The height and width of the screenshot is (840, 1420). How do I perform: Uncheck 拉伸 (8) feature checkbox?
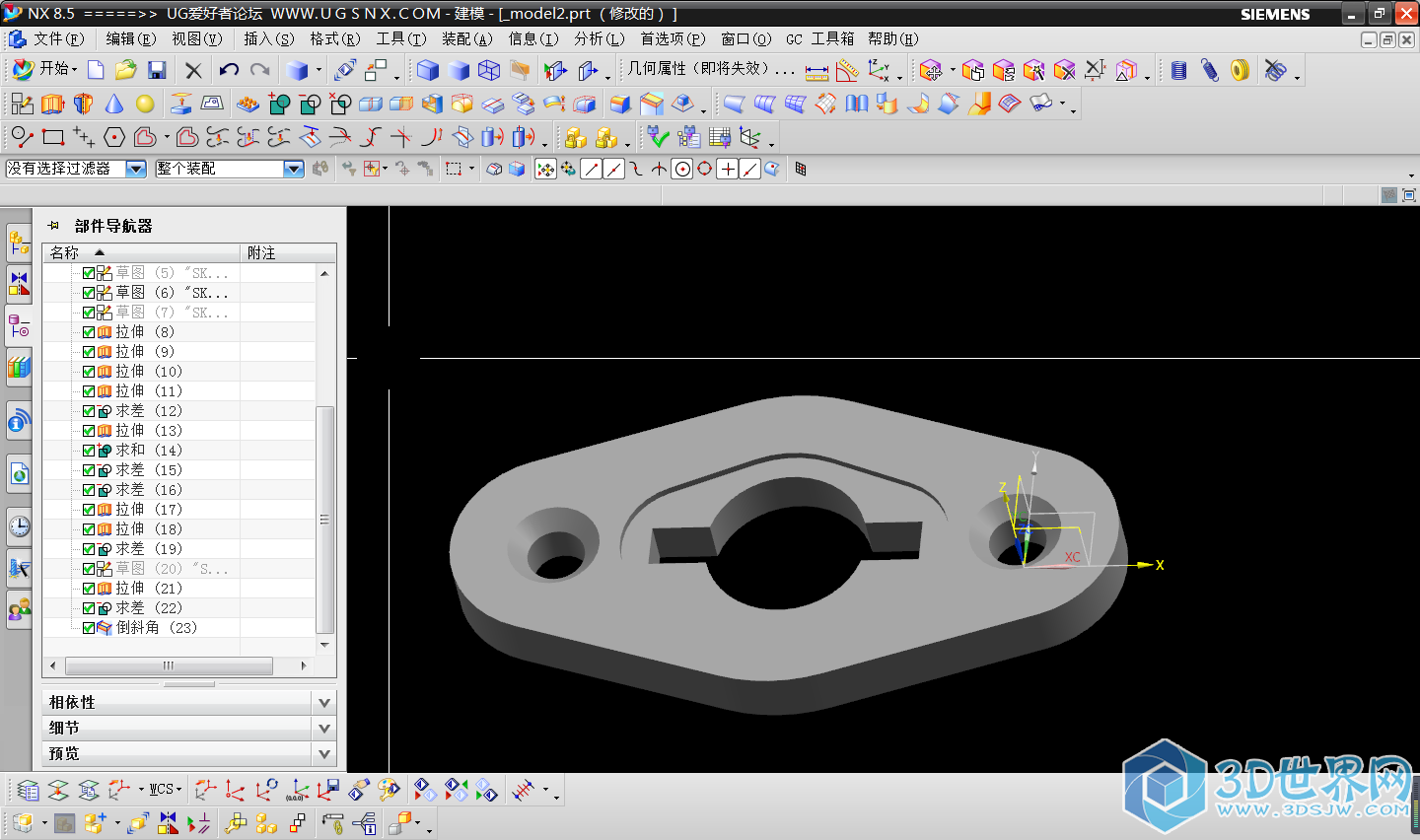[x=89, y=332]
